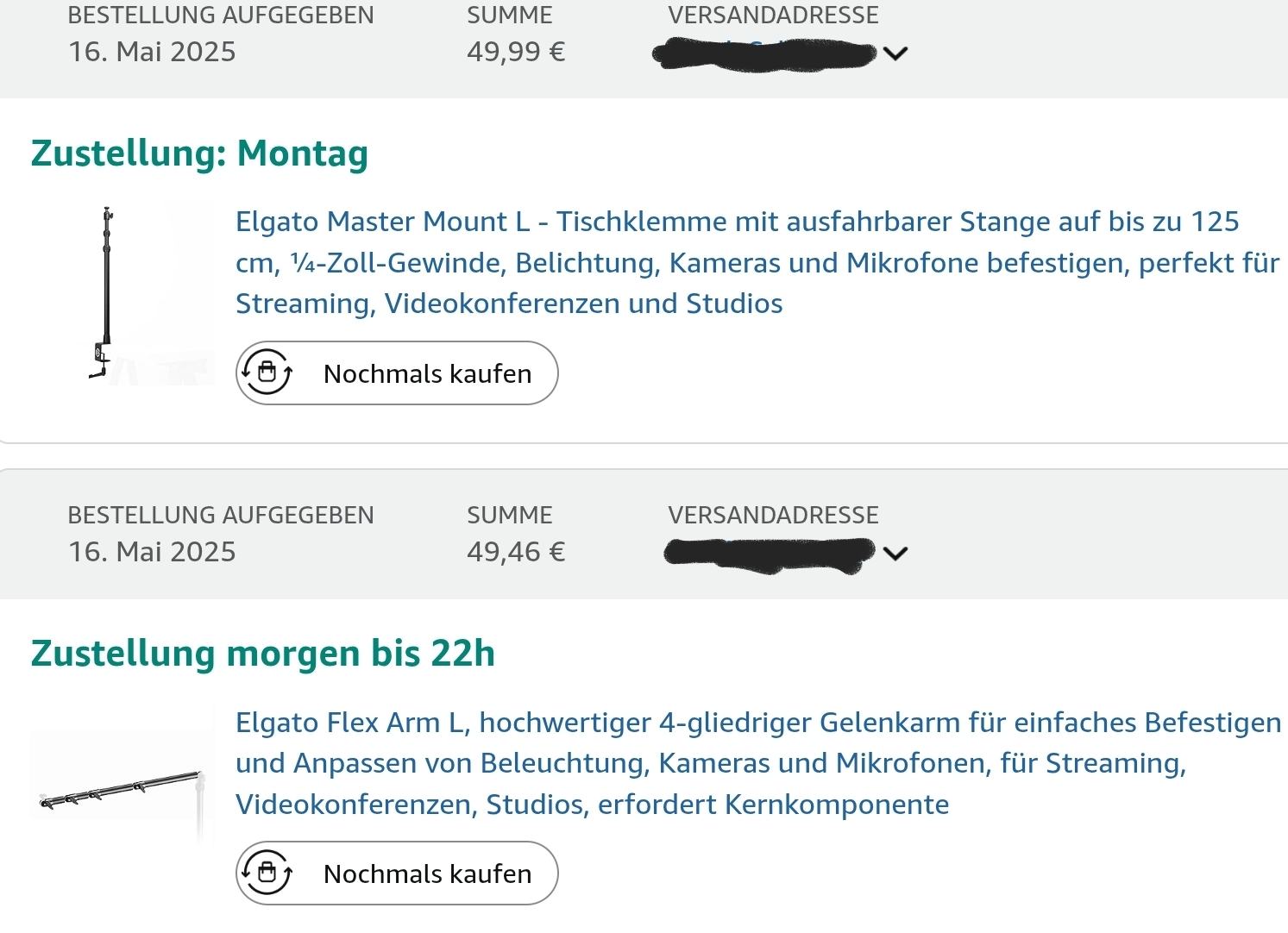Click the Versandadresse label above the 49,99 € order
This screenshot has width=1288, height=933.
[x=773, y=15]
